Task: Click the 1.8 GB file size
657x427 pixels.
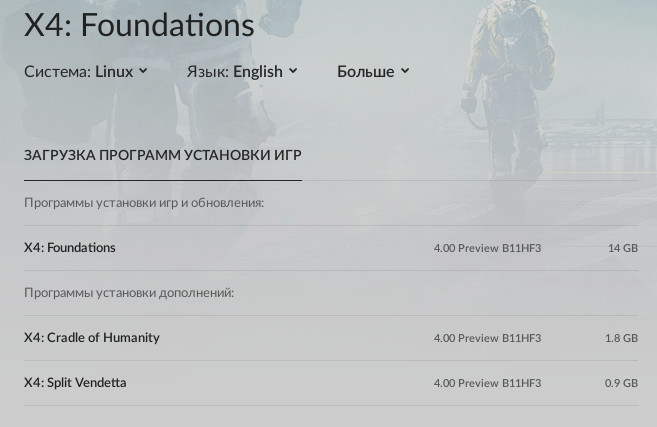Action: (x=621, y=338)
